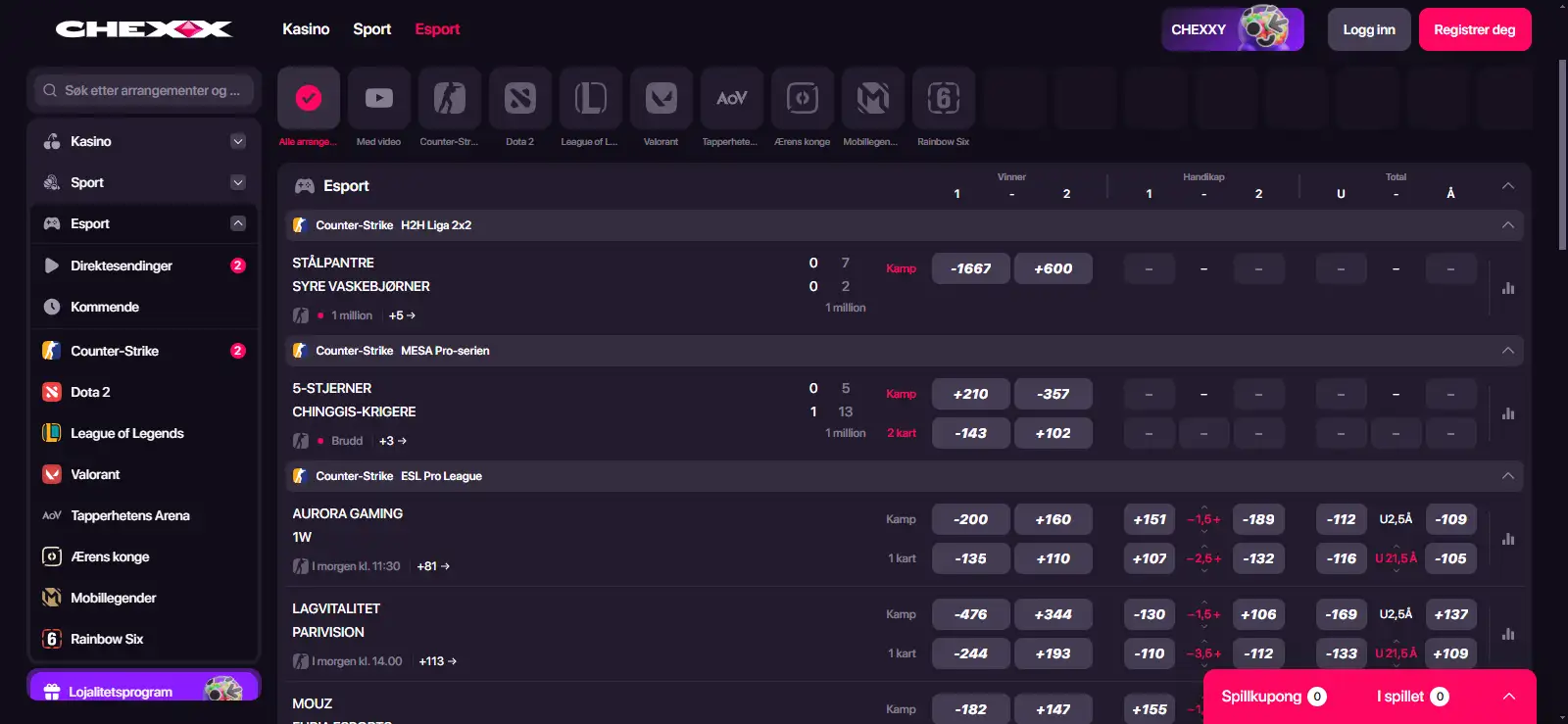The width and height of the screenshot is (1568, 724).
Task: Collapse the Esport sidebar section
Action: point(238,223)
